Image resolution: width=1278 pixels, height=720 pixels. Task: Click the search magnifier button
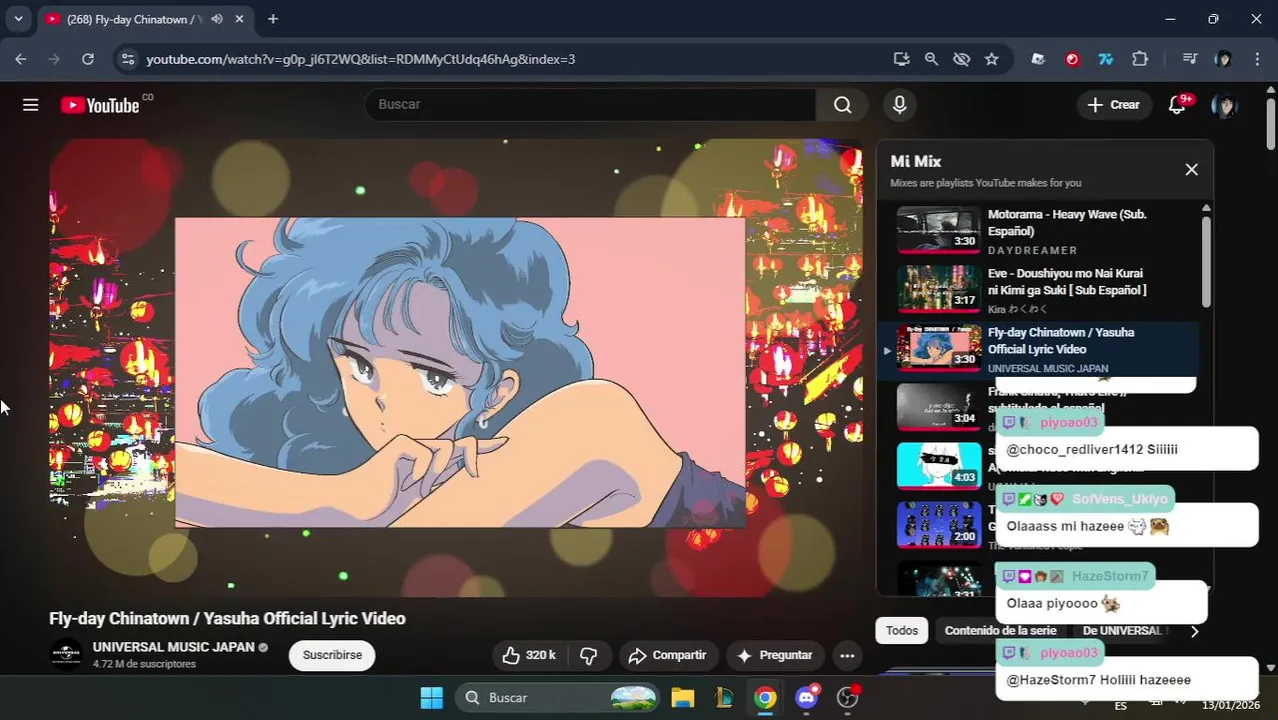click(x=843, y=105)
